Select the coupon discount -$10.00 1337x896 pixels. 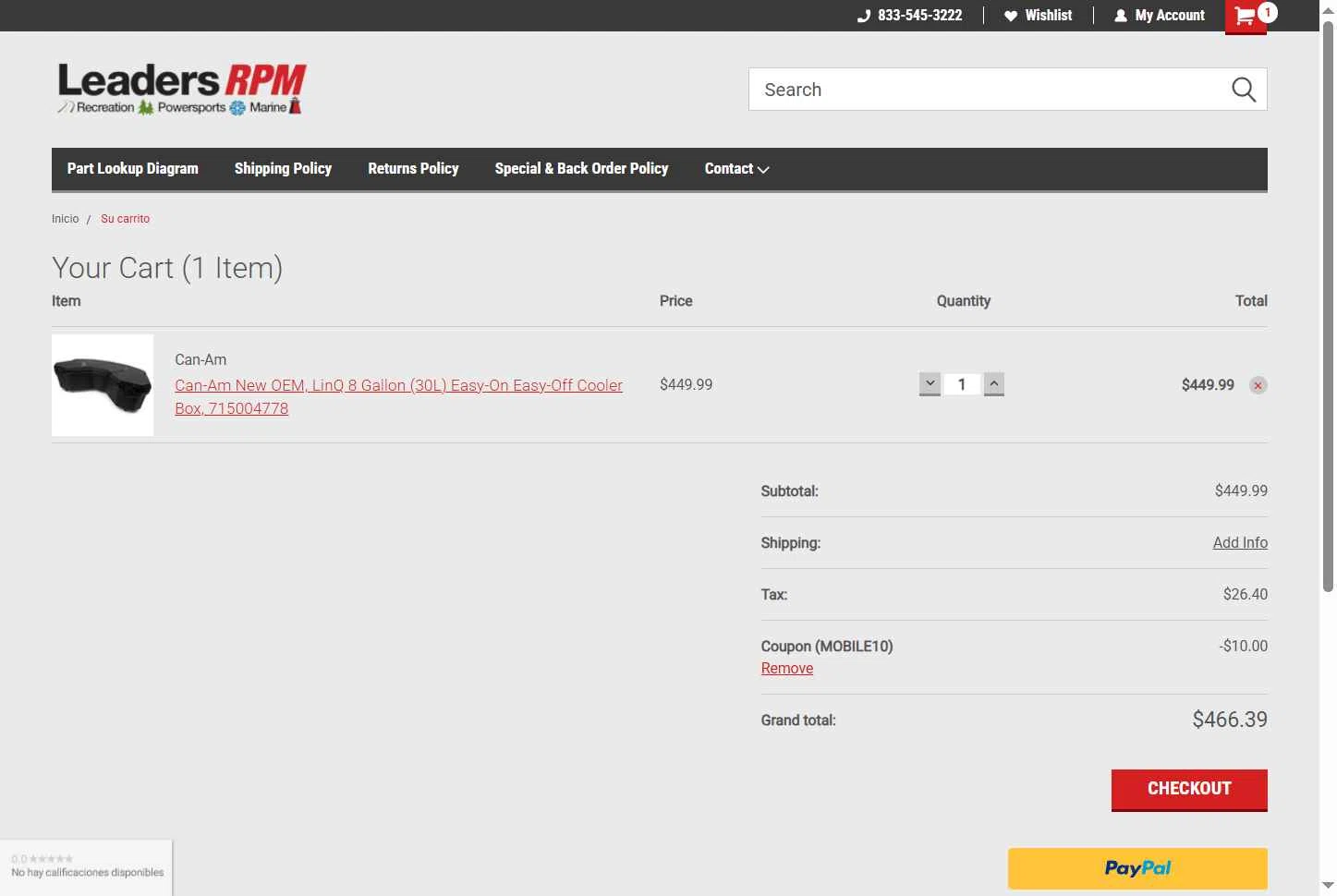[x=1243, y=646]
